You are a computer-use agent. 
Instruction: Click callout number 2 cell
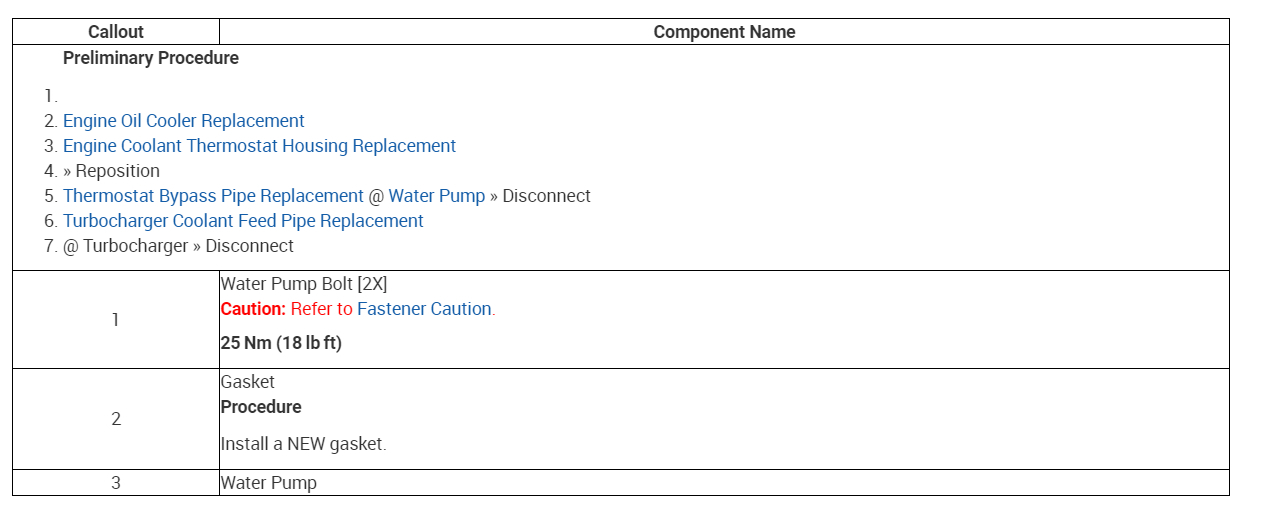click(116, 419)
